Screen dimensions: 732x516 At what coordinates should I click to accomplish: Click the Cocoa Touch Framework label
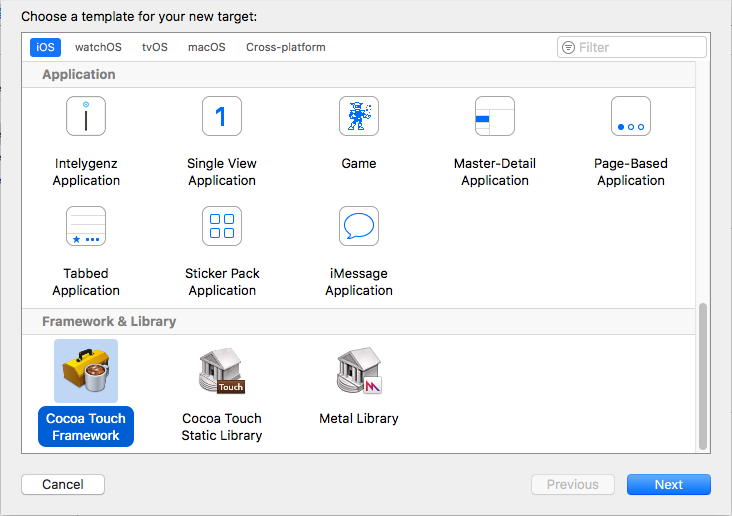point(86,427)
